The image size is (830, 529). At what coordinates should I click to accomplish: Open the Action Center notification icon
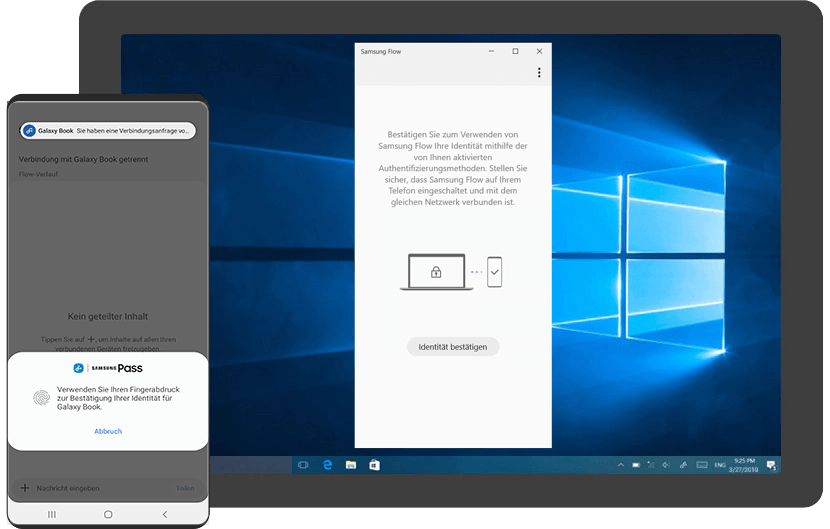771,465
